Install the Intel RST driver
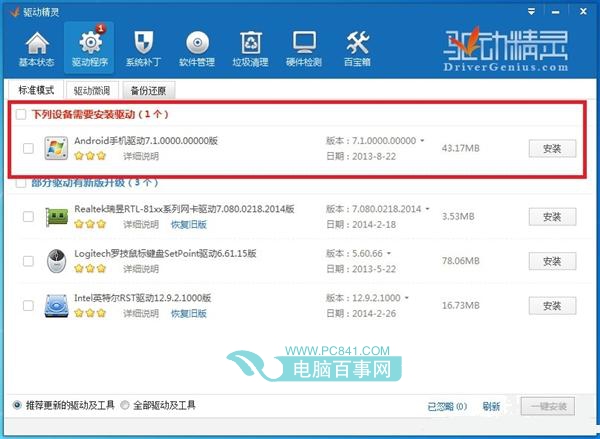 tap(552, 306)
